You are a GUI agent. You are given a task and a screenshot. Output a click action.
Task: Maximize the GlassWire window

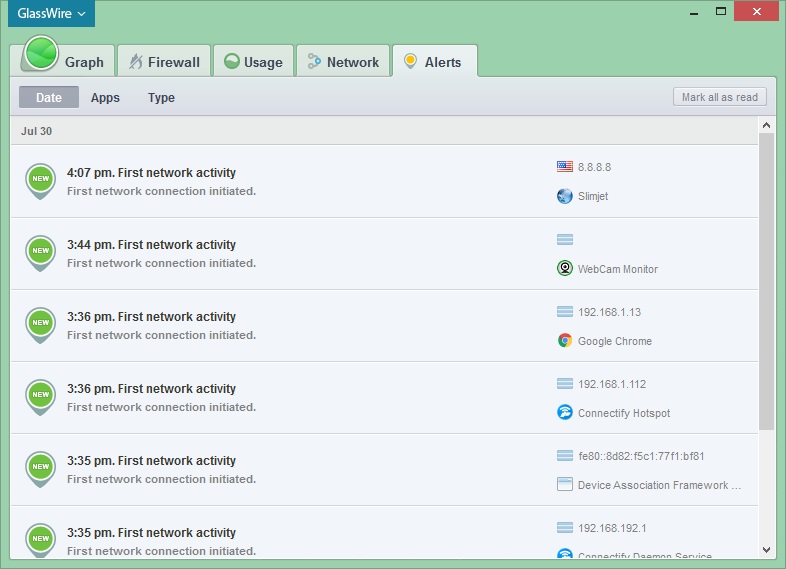pos(720,12)
